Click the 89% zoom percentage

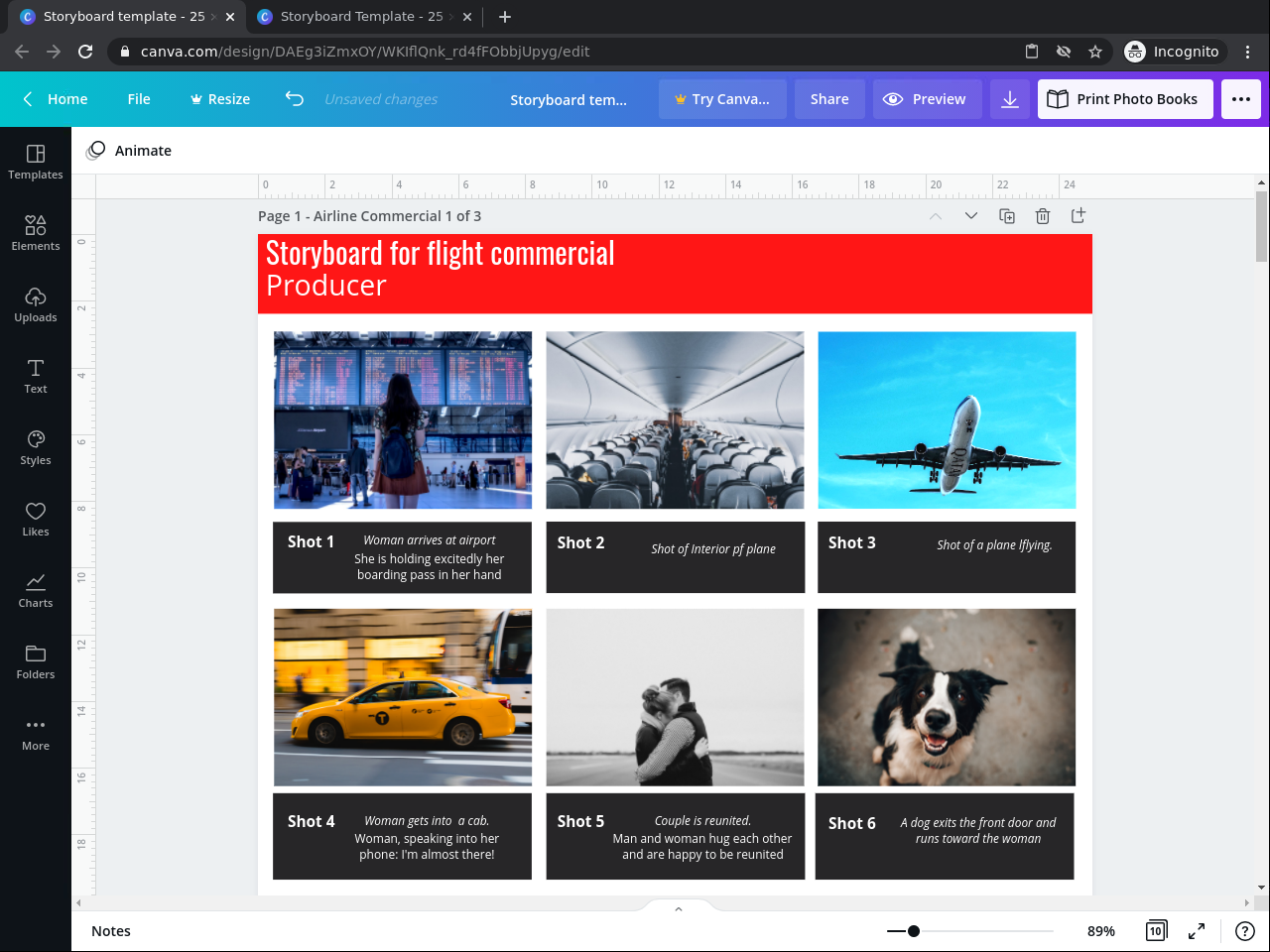click(x=1101, y=931)
